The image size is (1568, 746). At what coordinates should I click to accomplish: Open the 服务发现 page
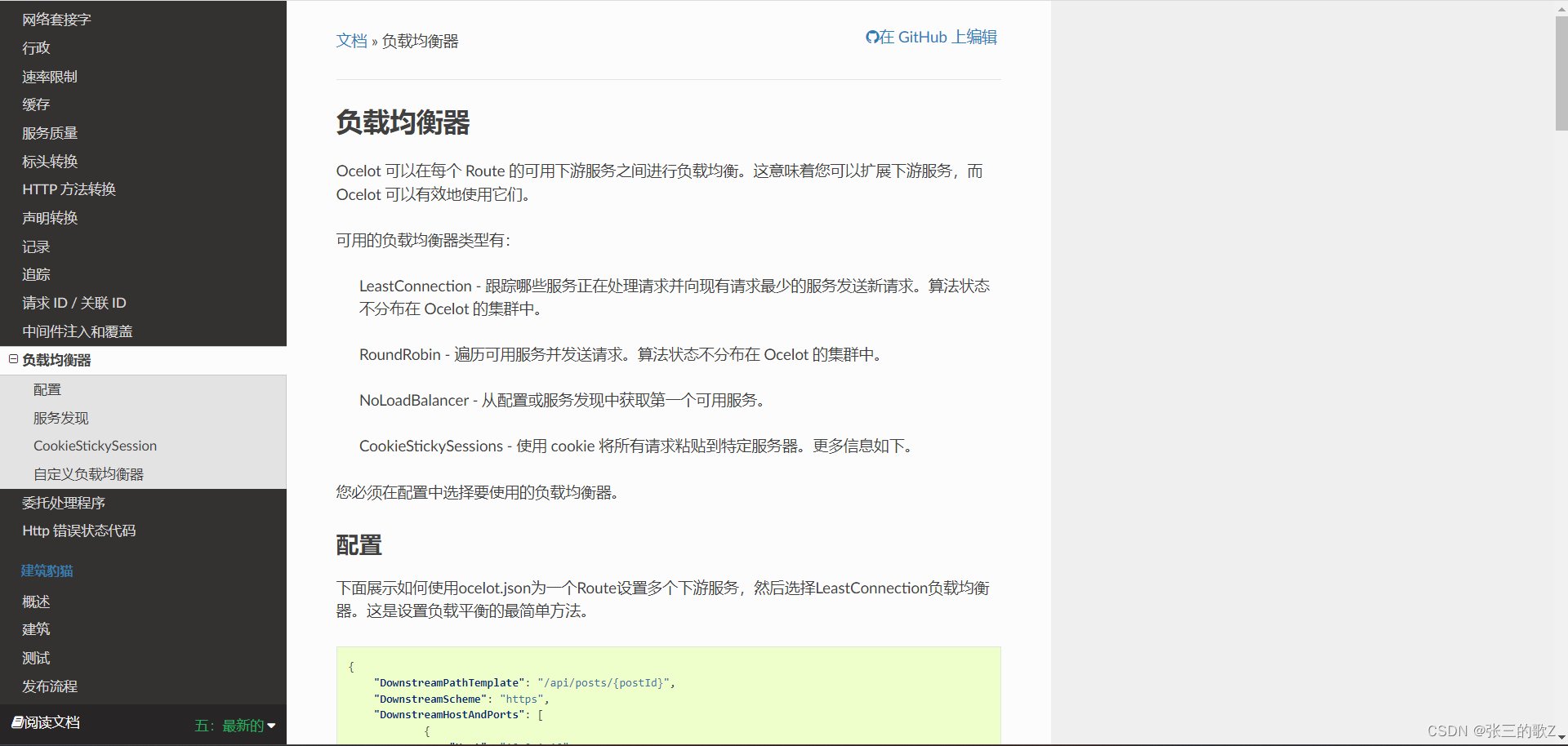[60, 417]
